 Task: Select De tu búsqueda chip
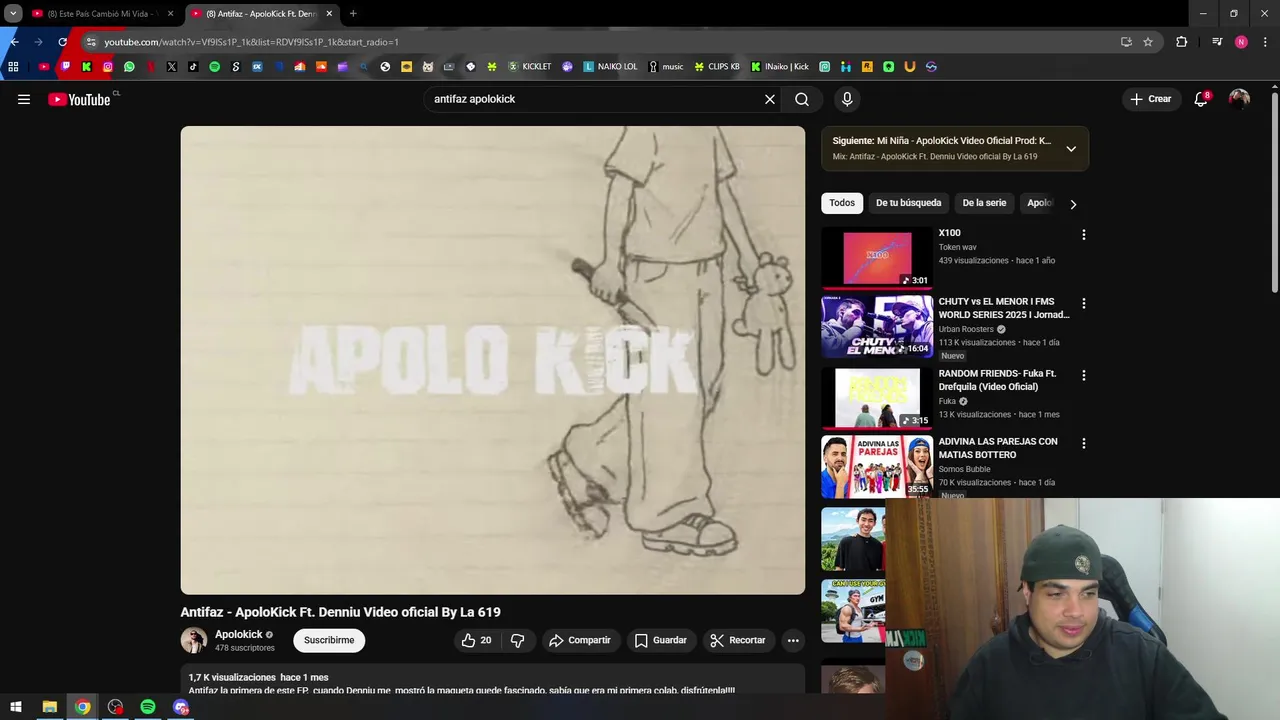coord(908,203)
